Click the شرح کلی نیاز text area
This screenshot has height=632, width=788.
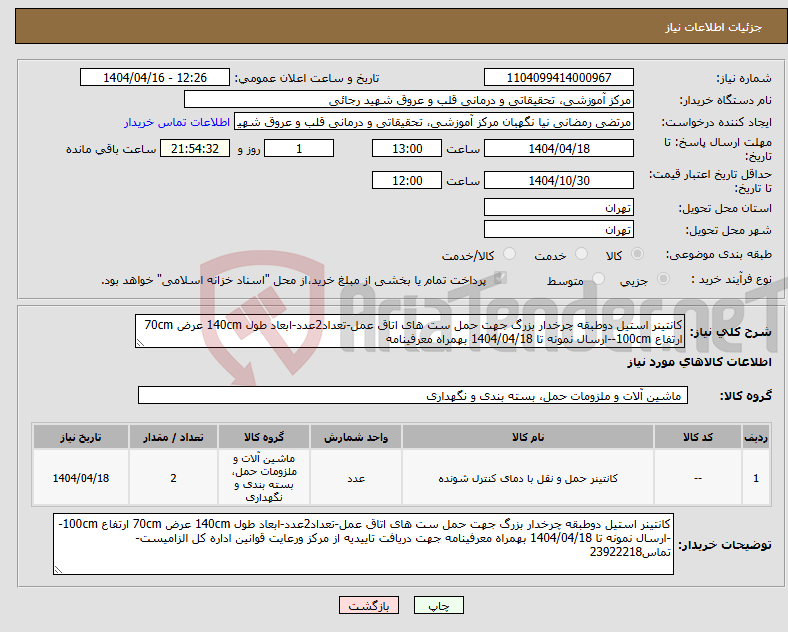(410, 331)
